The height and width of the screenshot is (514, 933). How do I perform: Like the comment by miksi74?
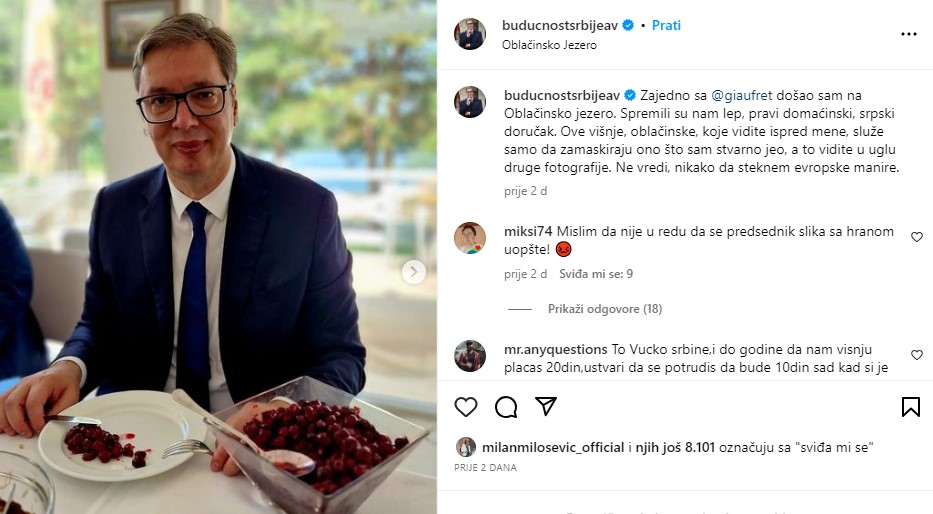tap(916, 237)
